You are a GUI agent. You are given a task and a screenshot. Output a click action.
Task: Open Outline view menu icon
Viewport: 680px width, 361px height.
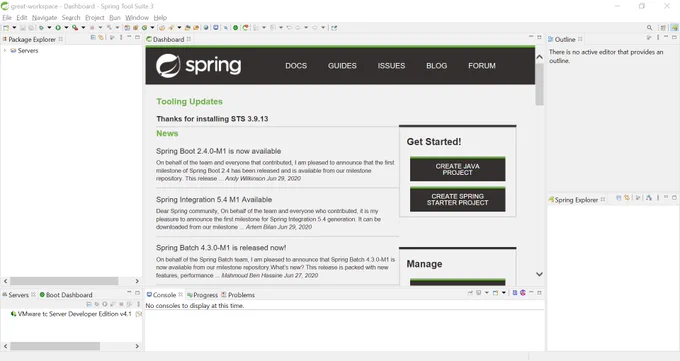(x=658, y=38)
